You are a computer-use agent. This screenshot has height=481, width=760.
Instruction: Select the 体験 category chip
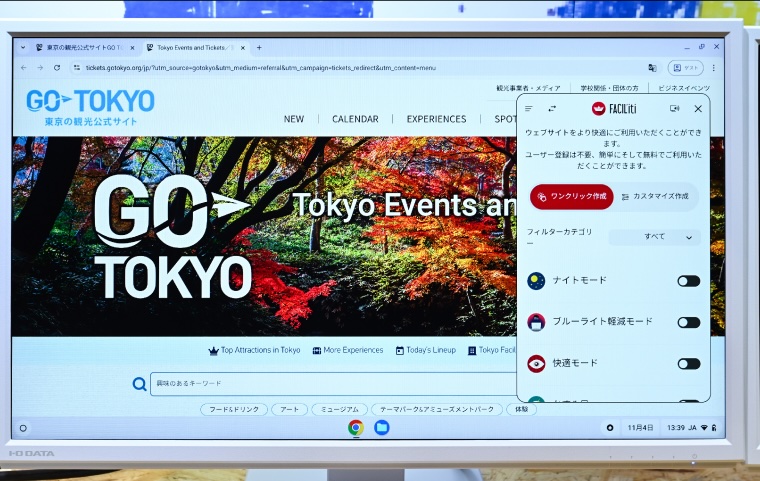pos(522,409)
